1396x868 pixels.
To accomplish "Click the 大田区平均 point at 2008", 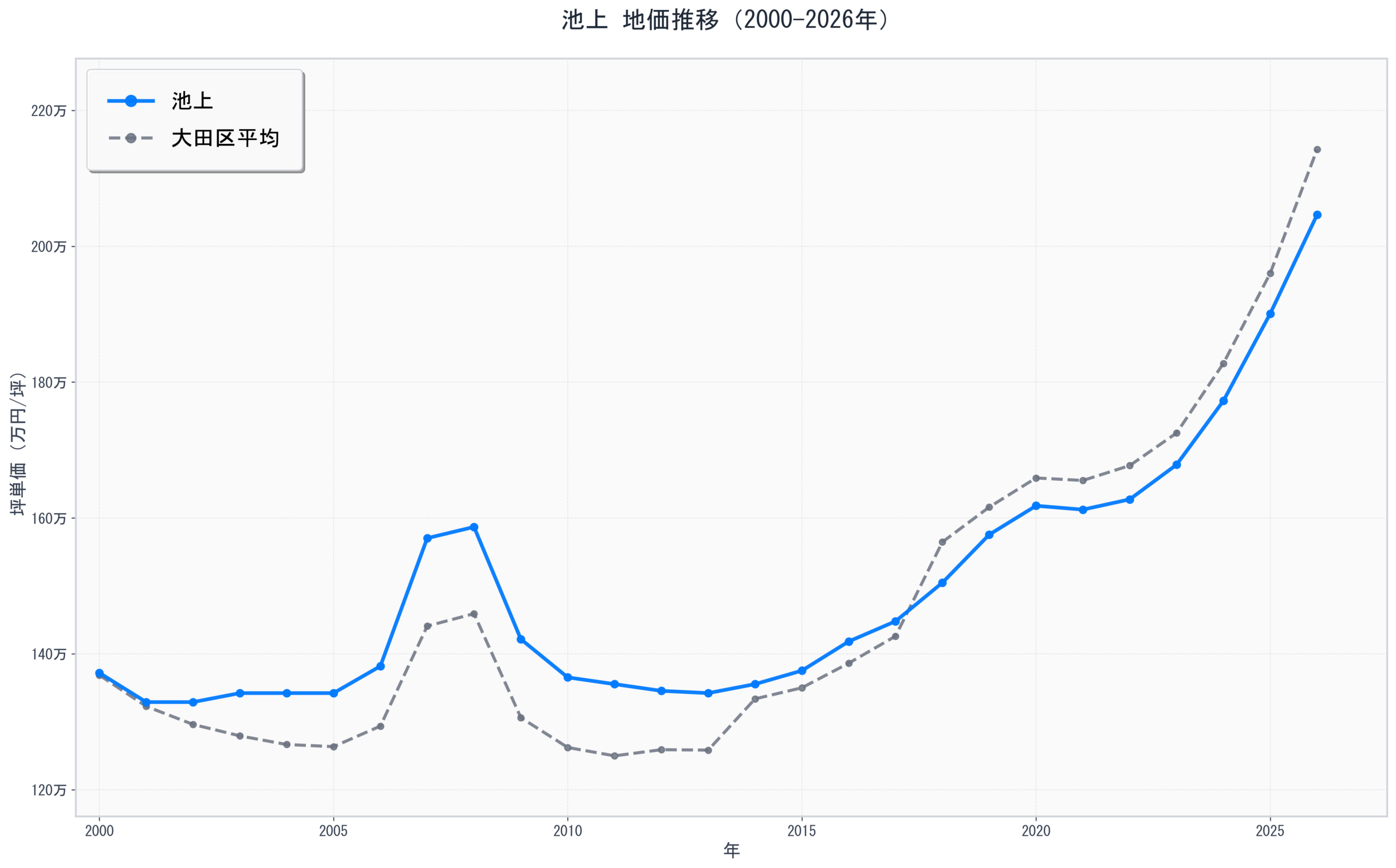I will (474, 614).
